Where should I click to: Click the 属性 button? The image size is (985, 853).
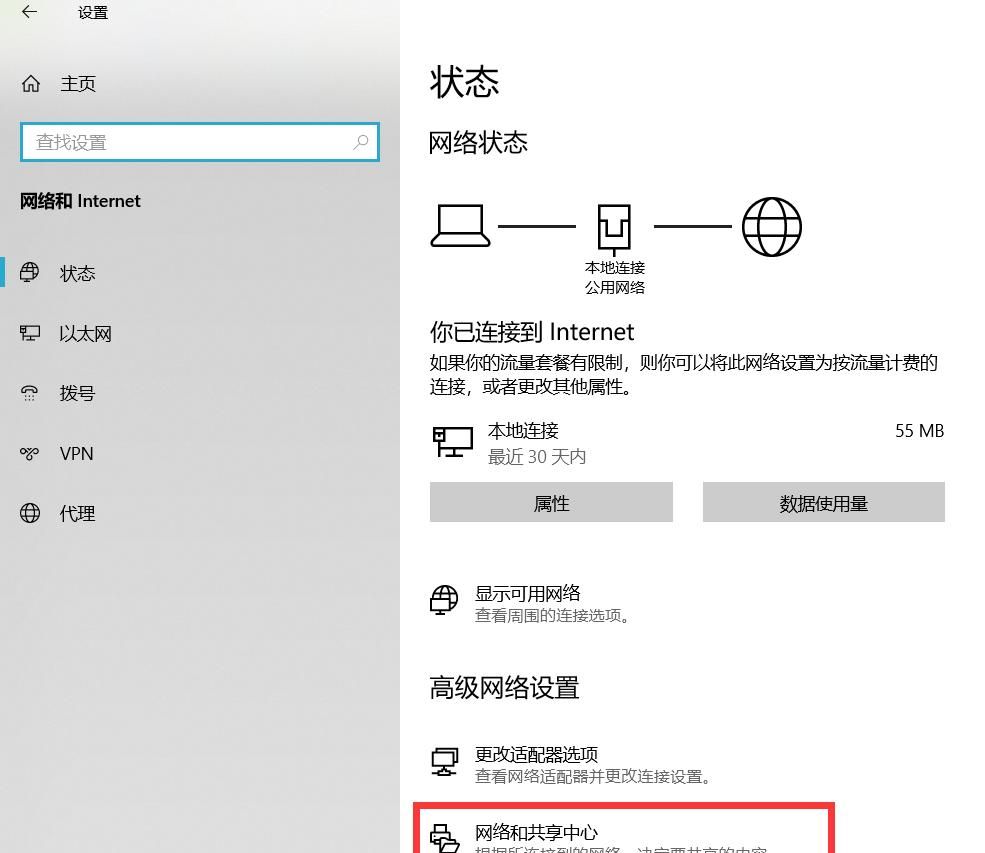551,503
